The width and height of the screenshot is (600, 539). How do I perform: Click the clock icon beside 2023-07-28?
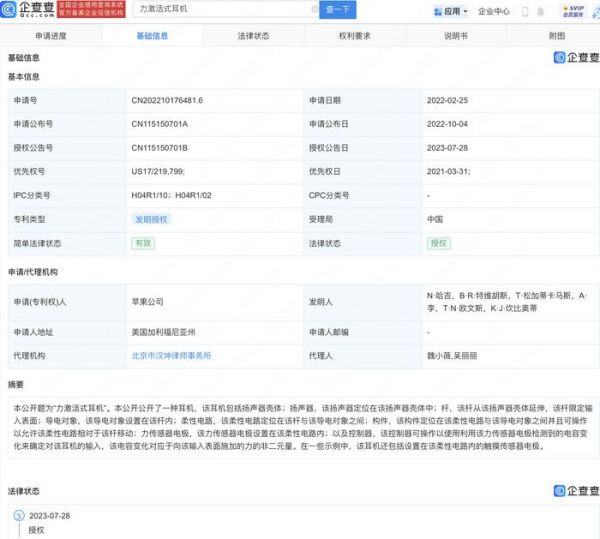click(18, 515)
